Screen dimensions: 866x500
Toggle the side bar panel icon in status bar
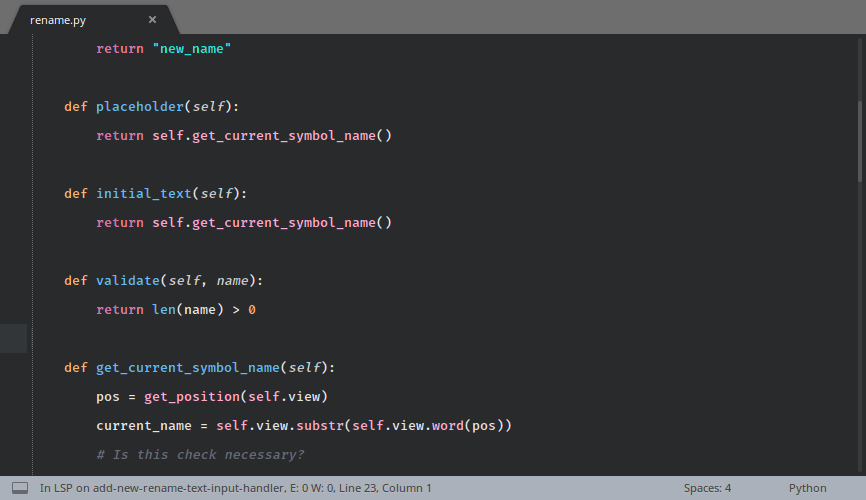20,488
